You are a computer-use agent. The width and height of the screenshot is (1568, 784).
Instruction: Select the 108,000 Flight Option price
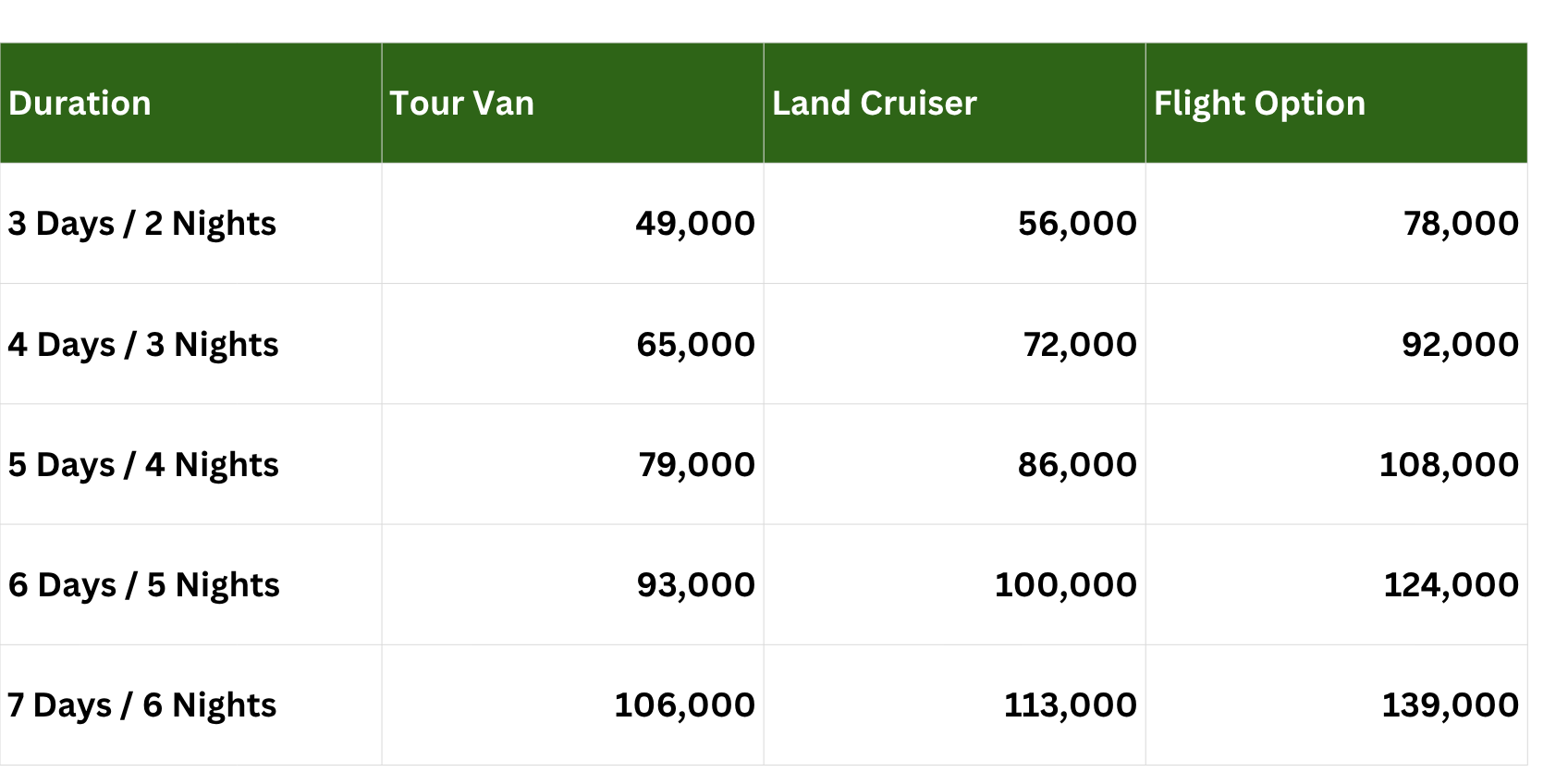[1449, 465]
